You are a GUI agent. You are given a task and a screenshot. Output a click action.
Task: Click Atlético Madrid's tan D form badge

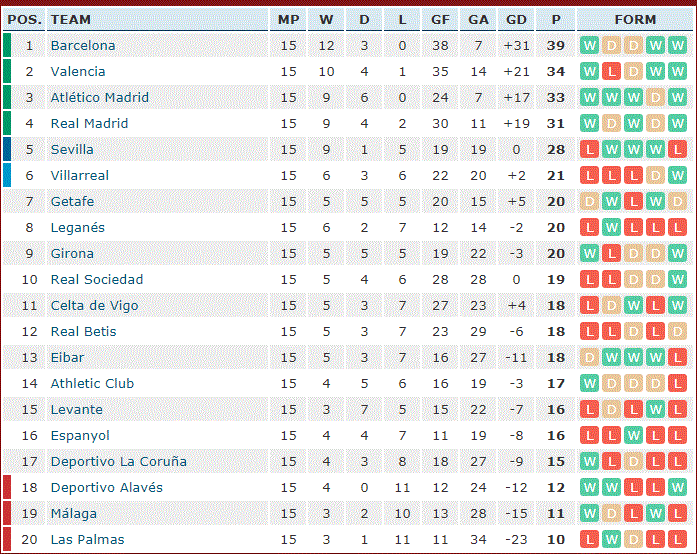[x=655, y=97]
